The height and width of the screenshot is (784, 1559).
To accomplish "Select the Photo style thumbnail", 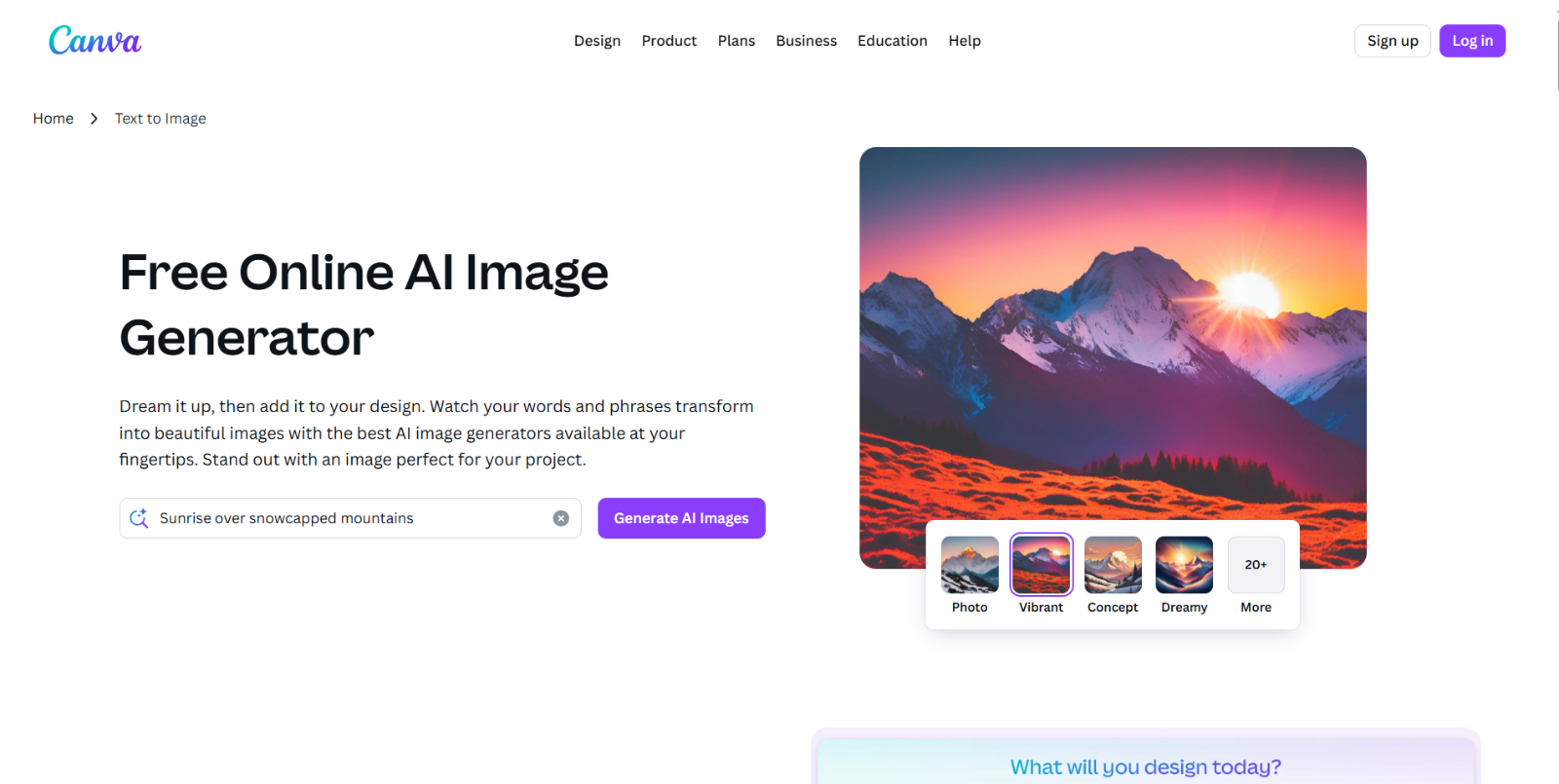I will (x=970, y=565).
